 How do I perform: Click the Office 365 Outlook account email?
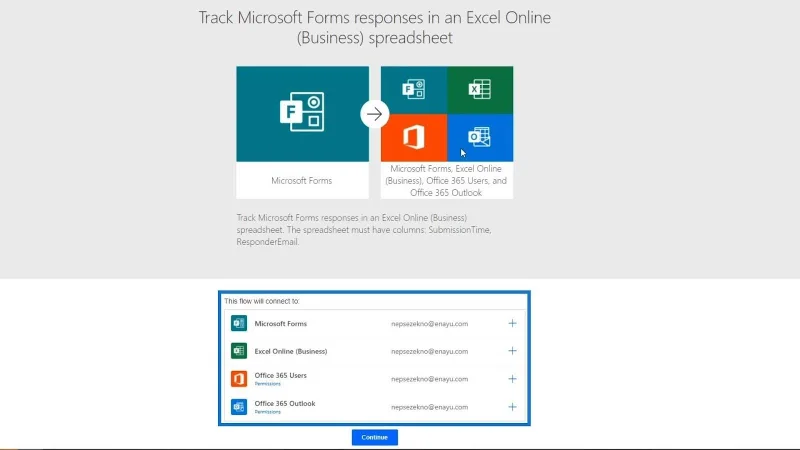[x=429, y=407]
